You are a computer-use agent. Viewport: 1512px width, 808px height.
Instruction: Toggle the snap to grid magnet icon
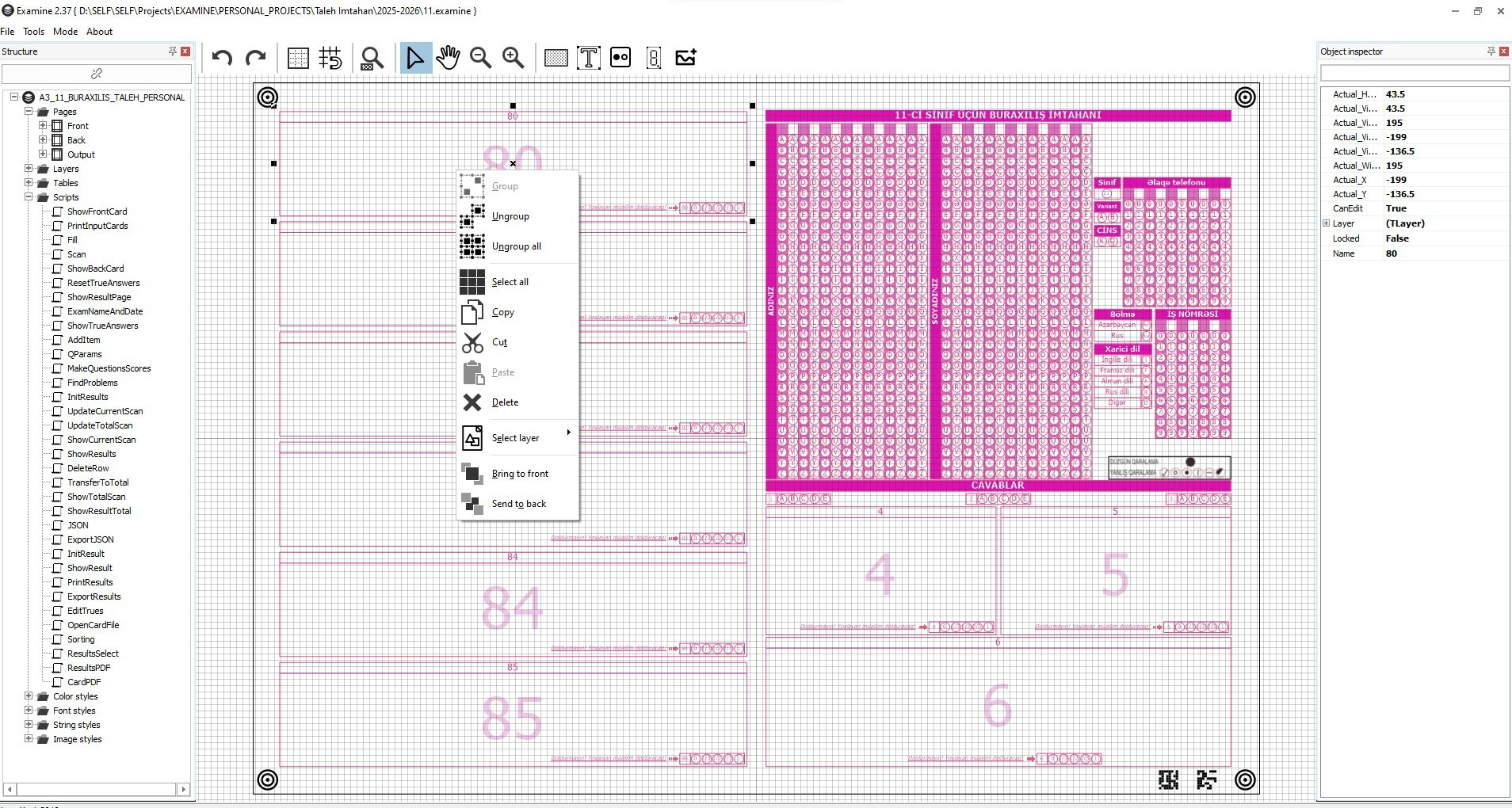pyautogui.click(x=330, y=58)
